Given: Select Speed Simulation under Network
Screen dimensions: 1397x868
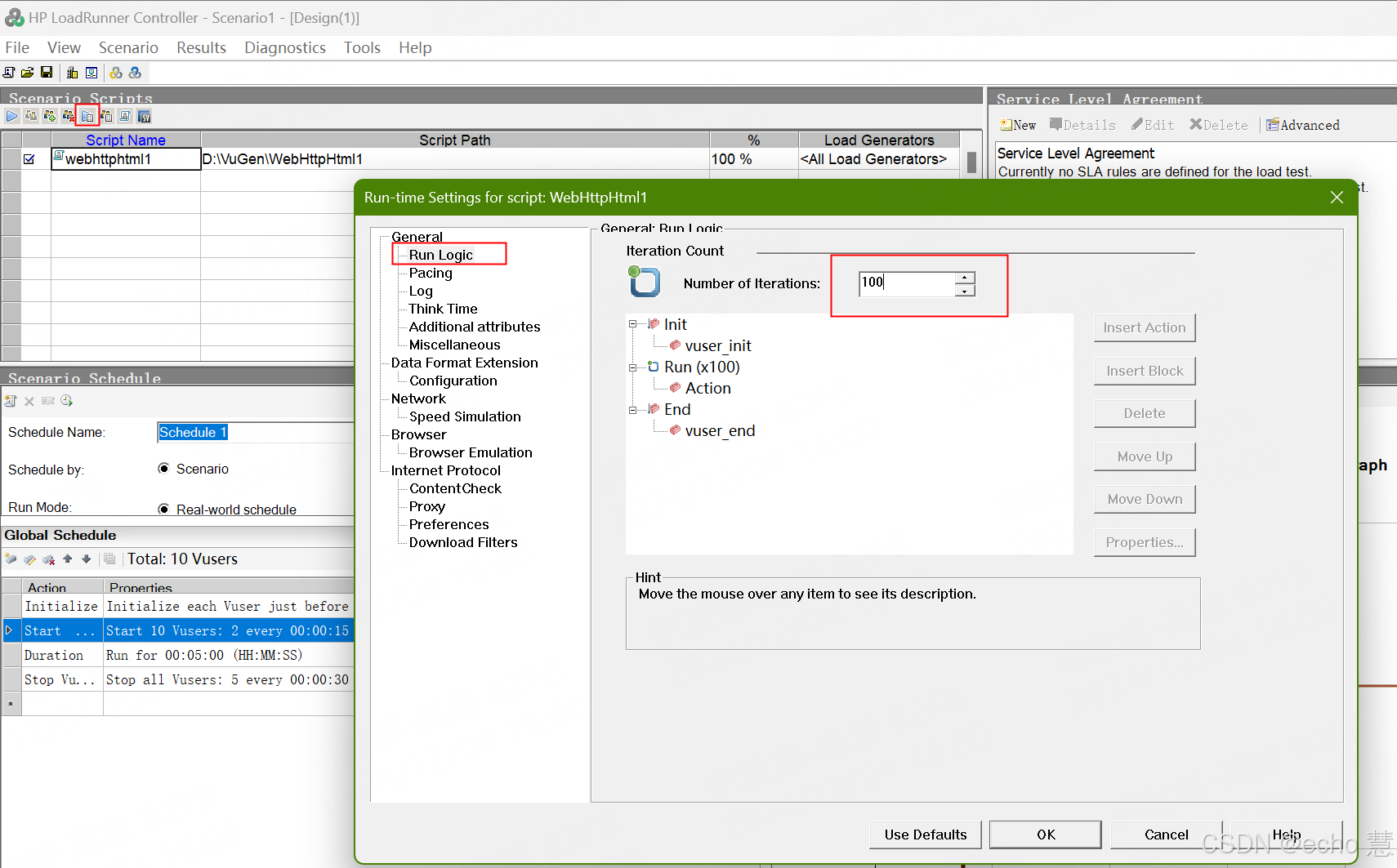Looking at the screenshot, I should [465, 416].
